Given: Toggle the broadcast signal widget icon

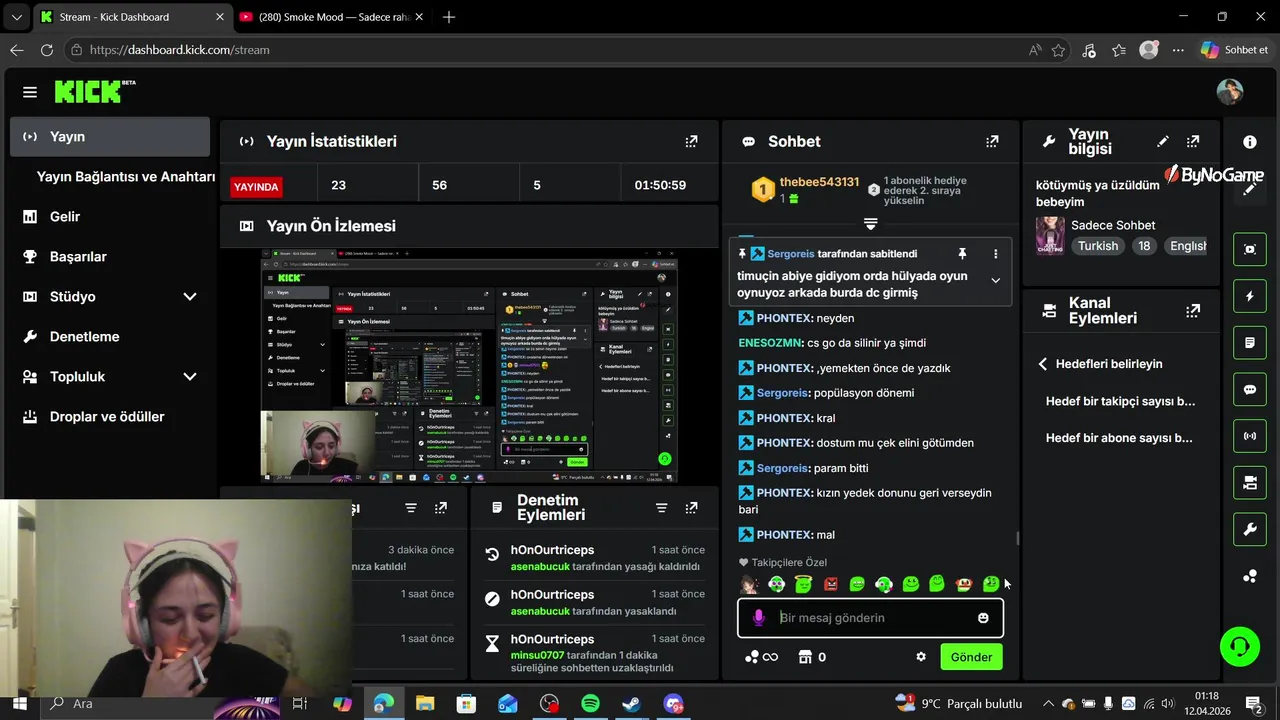Looking at the screenshot, I should (1250, 436).
